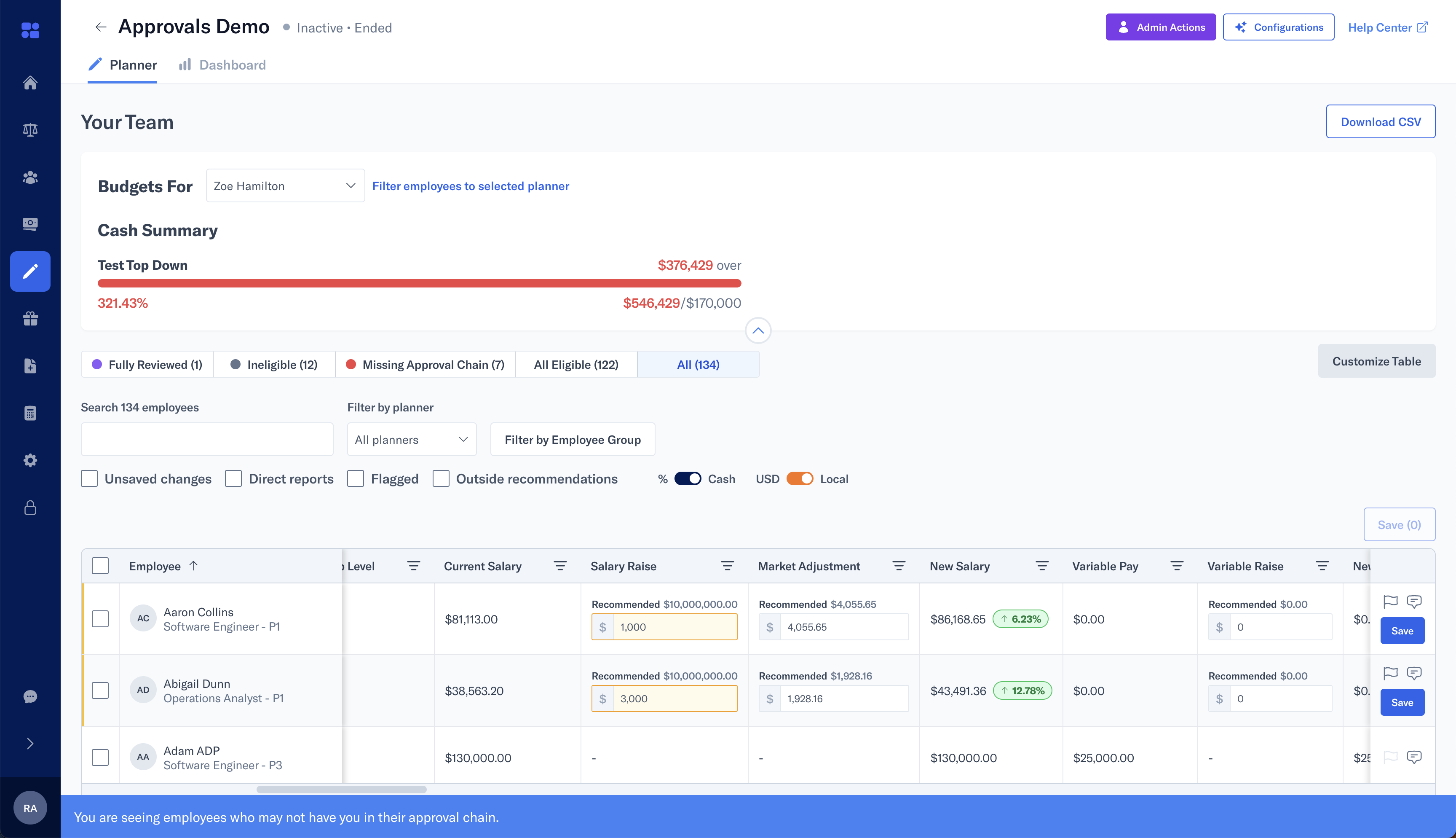Viewport: 1456px width, 838px height.
Task: Collapse the Cash Summary section
Action: pyautogui.click(x=758, y=330)
